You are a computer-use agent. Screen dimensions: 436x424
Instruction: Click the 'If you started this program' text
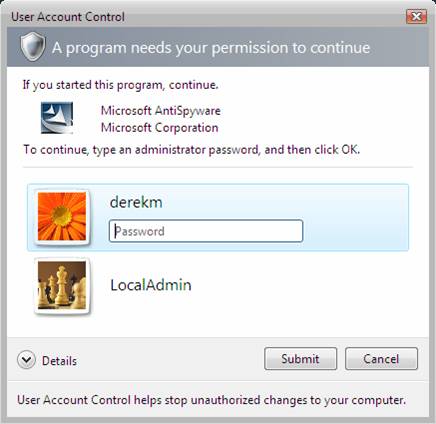[x=120, y=85]
